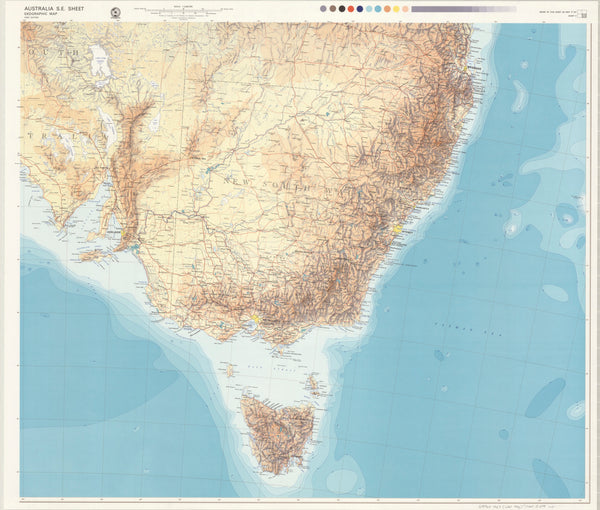Click the 'AUSTRALIA S.E. SHEET' title text
Image resolution: width=600 pixels, height=510 pixels.
[x=55, y=8]
